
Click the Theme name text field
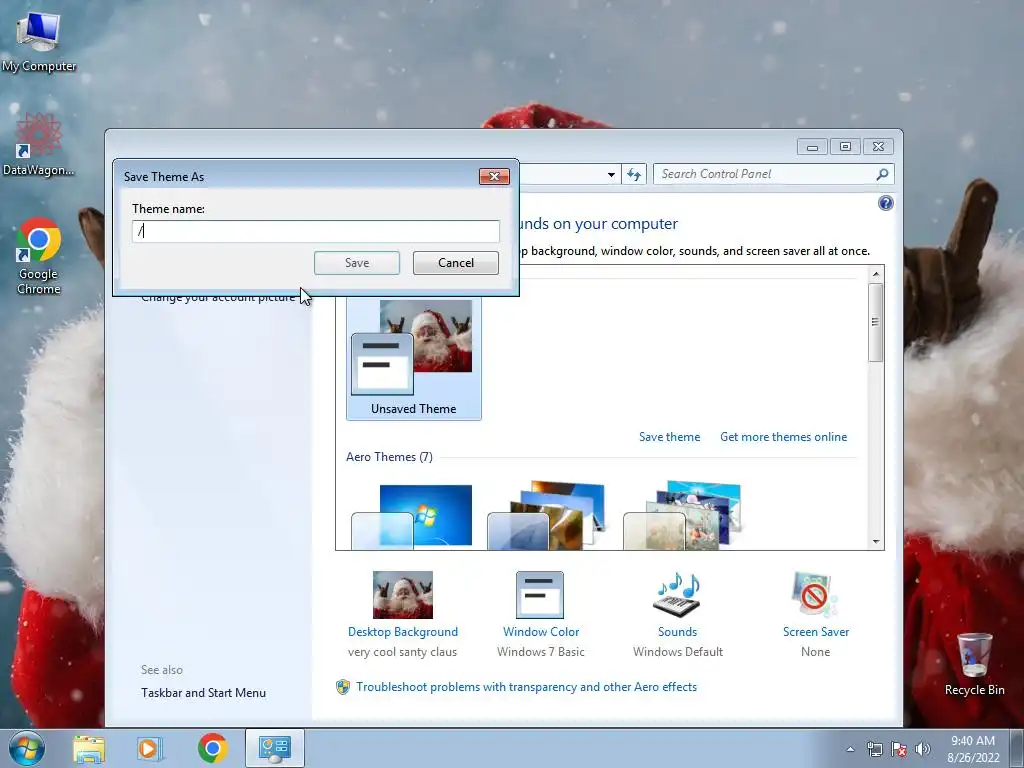click(315, 231)
